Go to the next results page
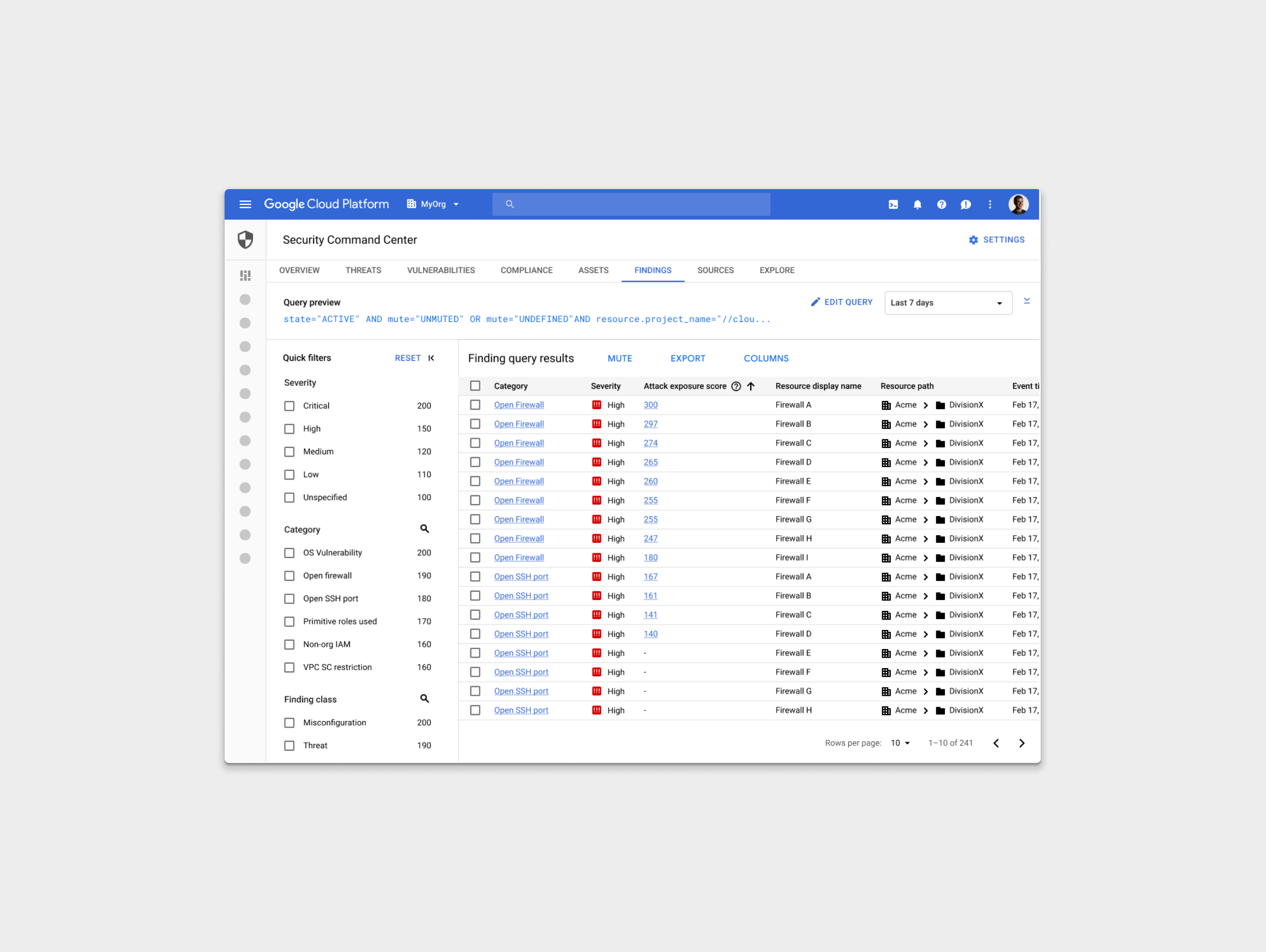 point(1022,743)
